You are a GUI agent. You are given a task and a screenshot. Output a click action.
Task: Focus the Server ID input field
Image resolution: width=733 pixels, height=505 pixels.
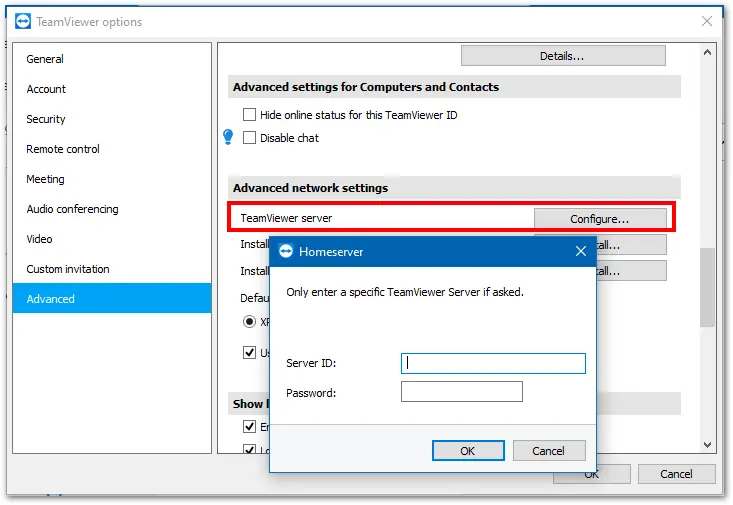(x=493, y=363)
